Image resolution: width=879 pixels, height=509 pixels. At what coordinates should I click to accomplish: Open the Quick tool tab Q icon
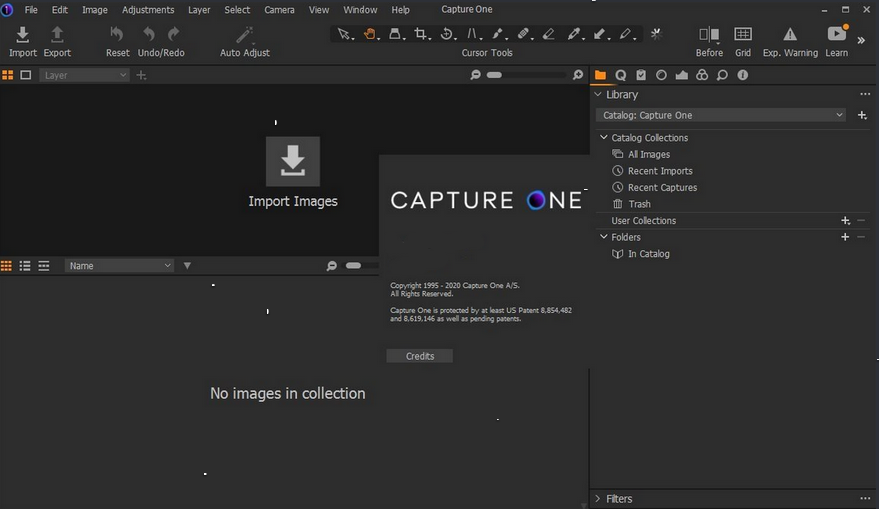pyautogui.click(x=621, y=75)
